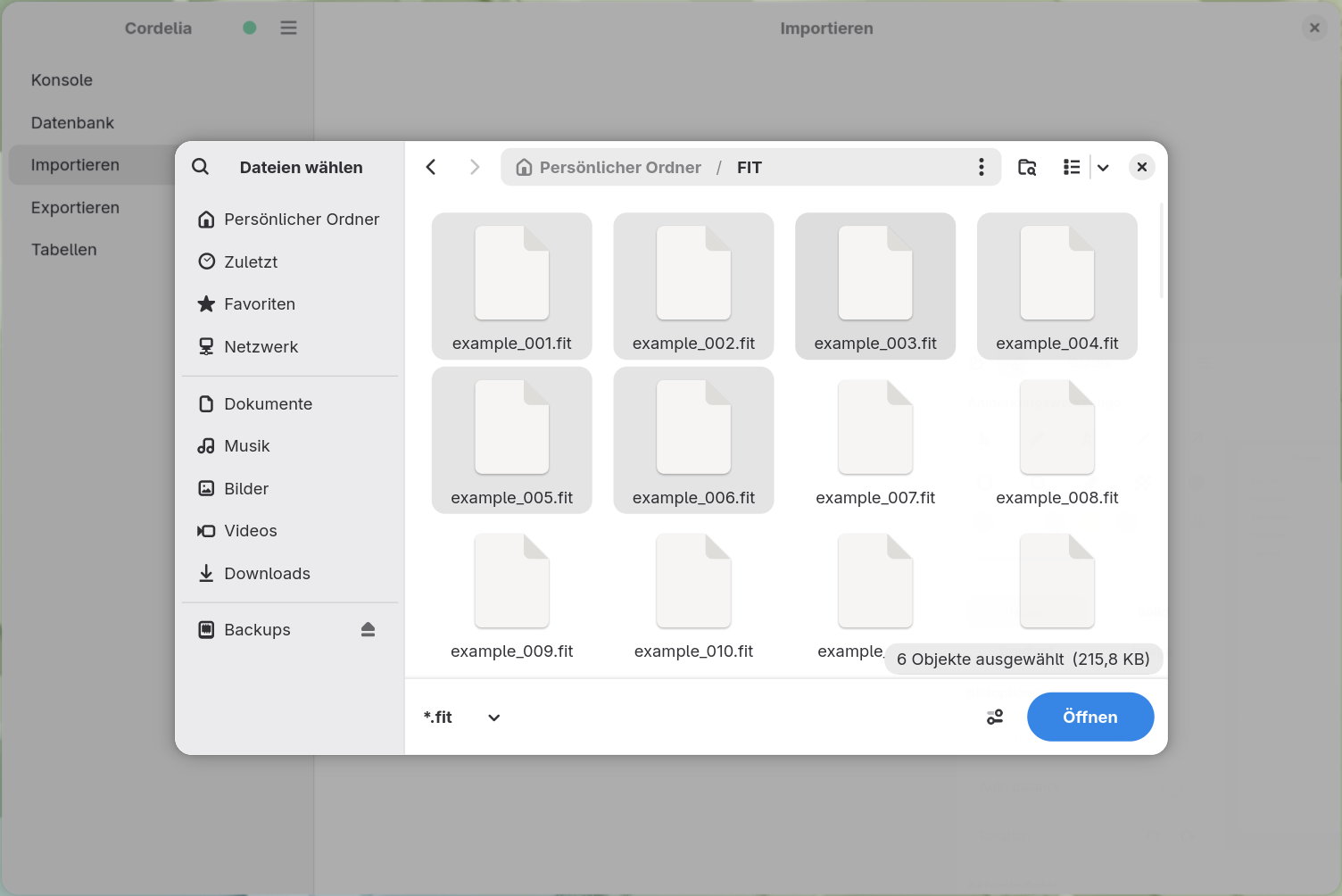This screenshot has height=896, width=1342.
Task: Click the search-in-folder icon
Action: (1027, 167)
